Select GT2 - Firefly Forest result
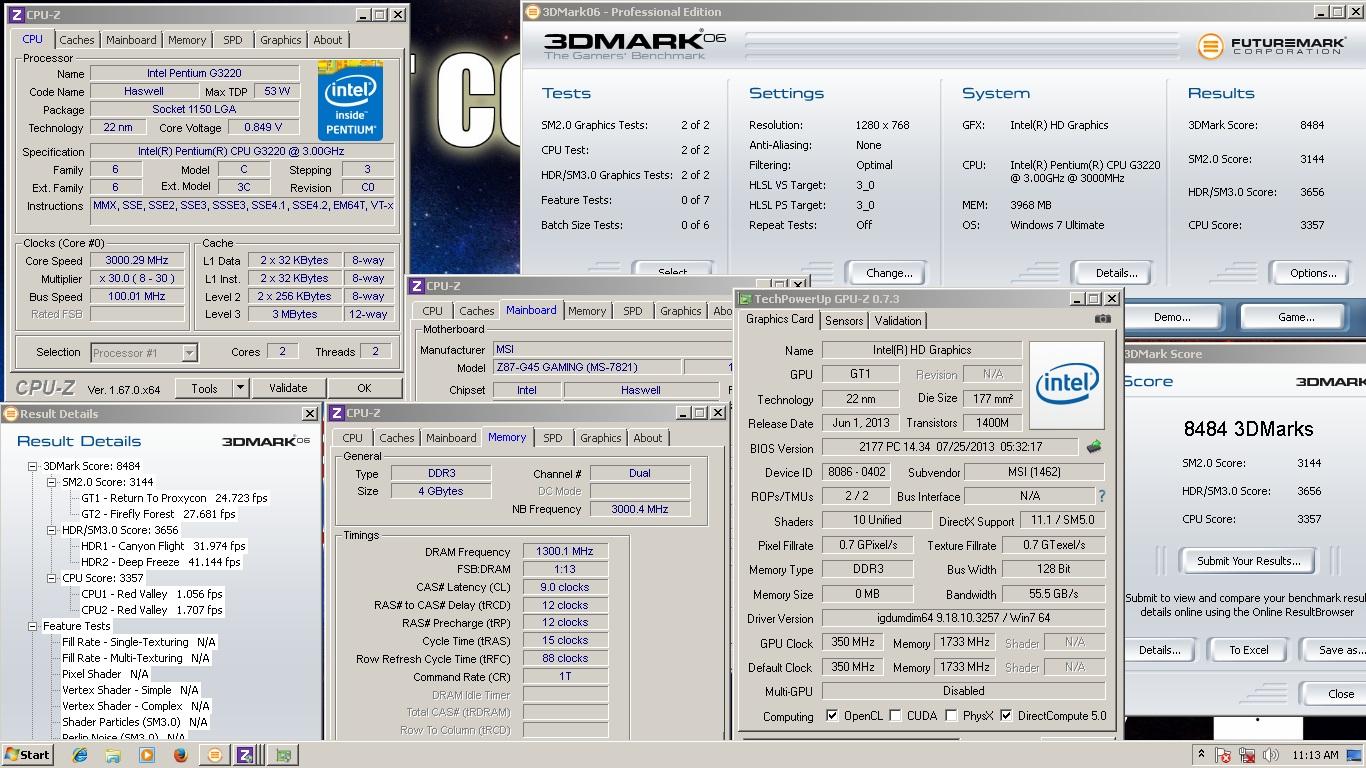1366x768 pixels. coord(158,514)
